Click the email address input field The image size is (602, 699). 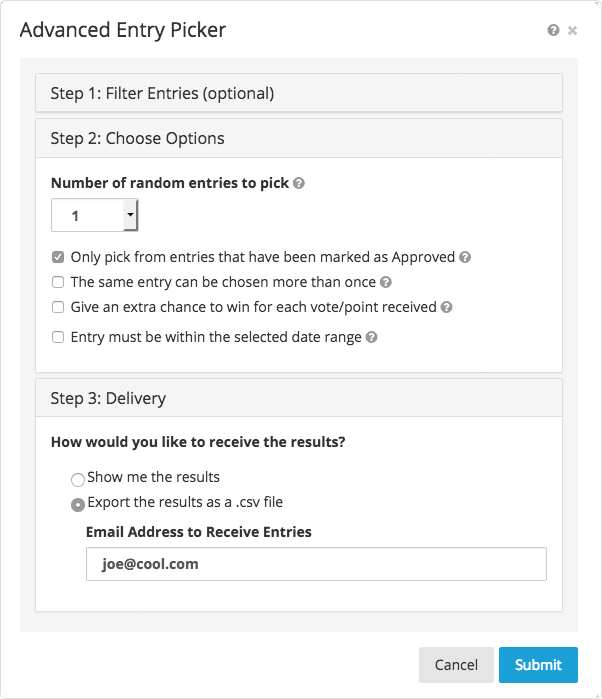[316, 564]
